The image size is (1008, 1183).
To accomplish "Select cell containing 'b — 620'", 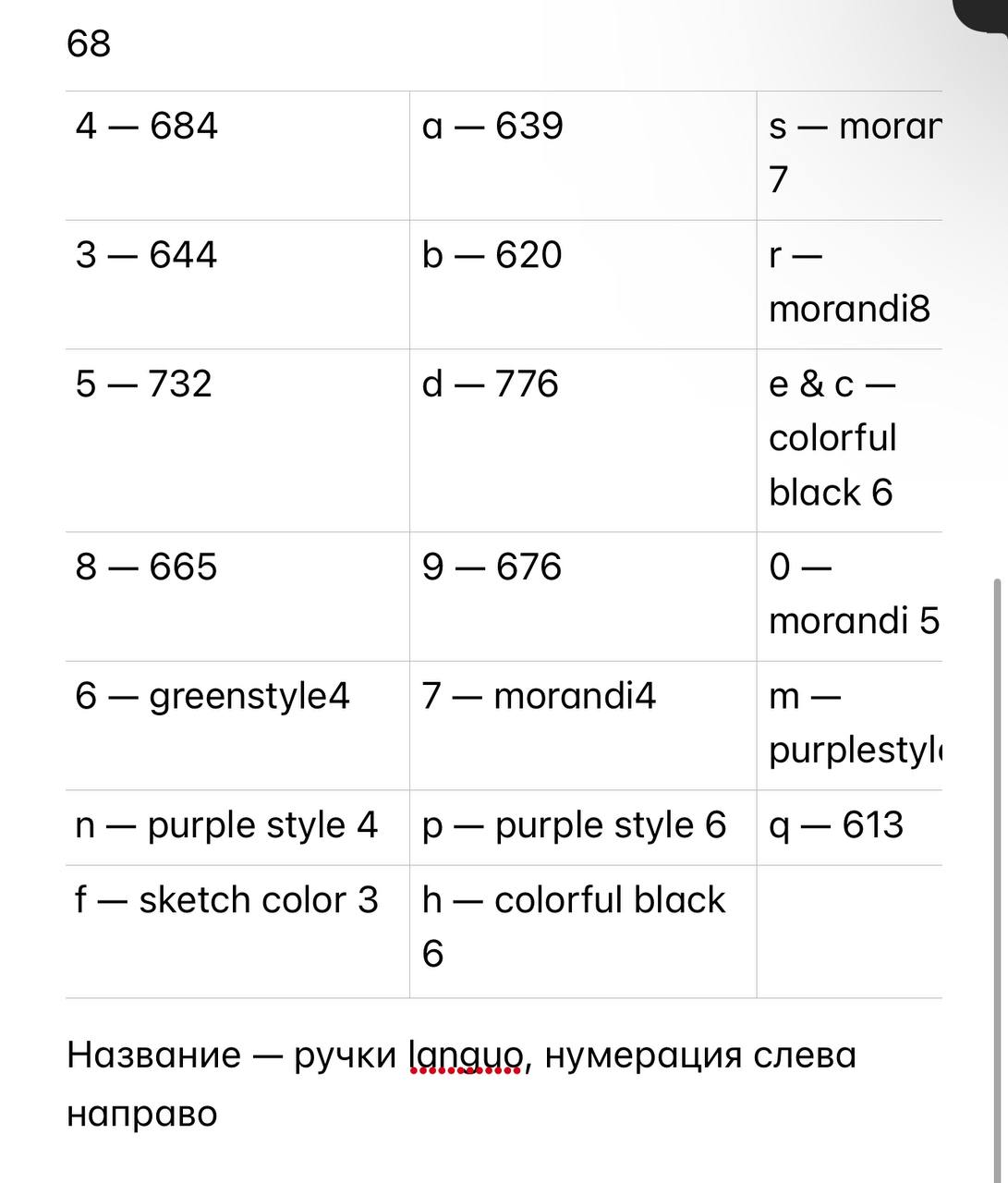I will pyautogui.click(x=583, y=285).
